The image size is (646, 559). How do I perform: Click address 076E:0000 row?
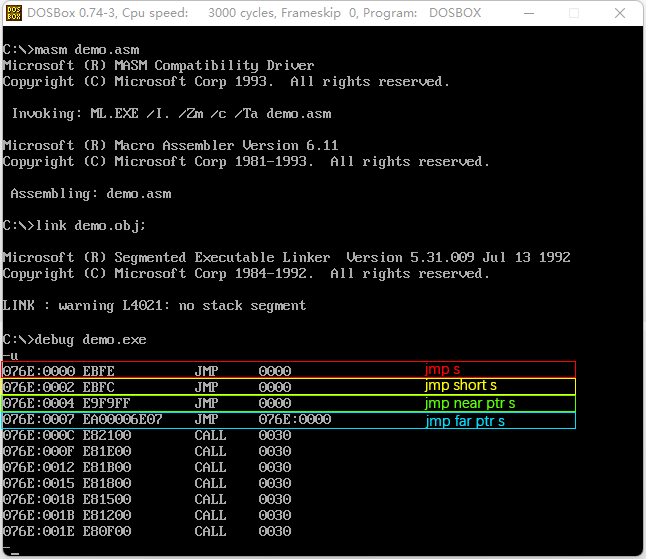pos(288,370)
